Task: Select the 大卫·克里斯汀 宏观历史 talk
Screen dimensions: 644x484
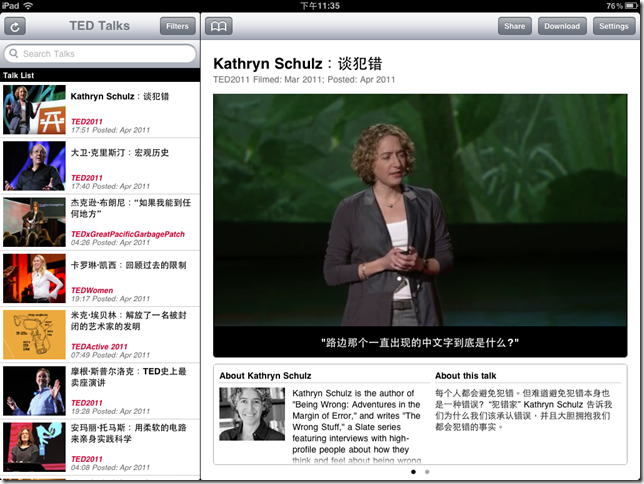Action: pos(100,166)
